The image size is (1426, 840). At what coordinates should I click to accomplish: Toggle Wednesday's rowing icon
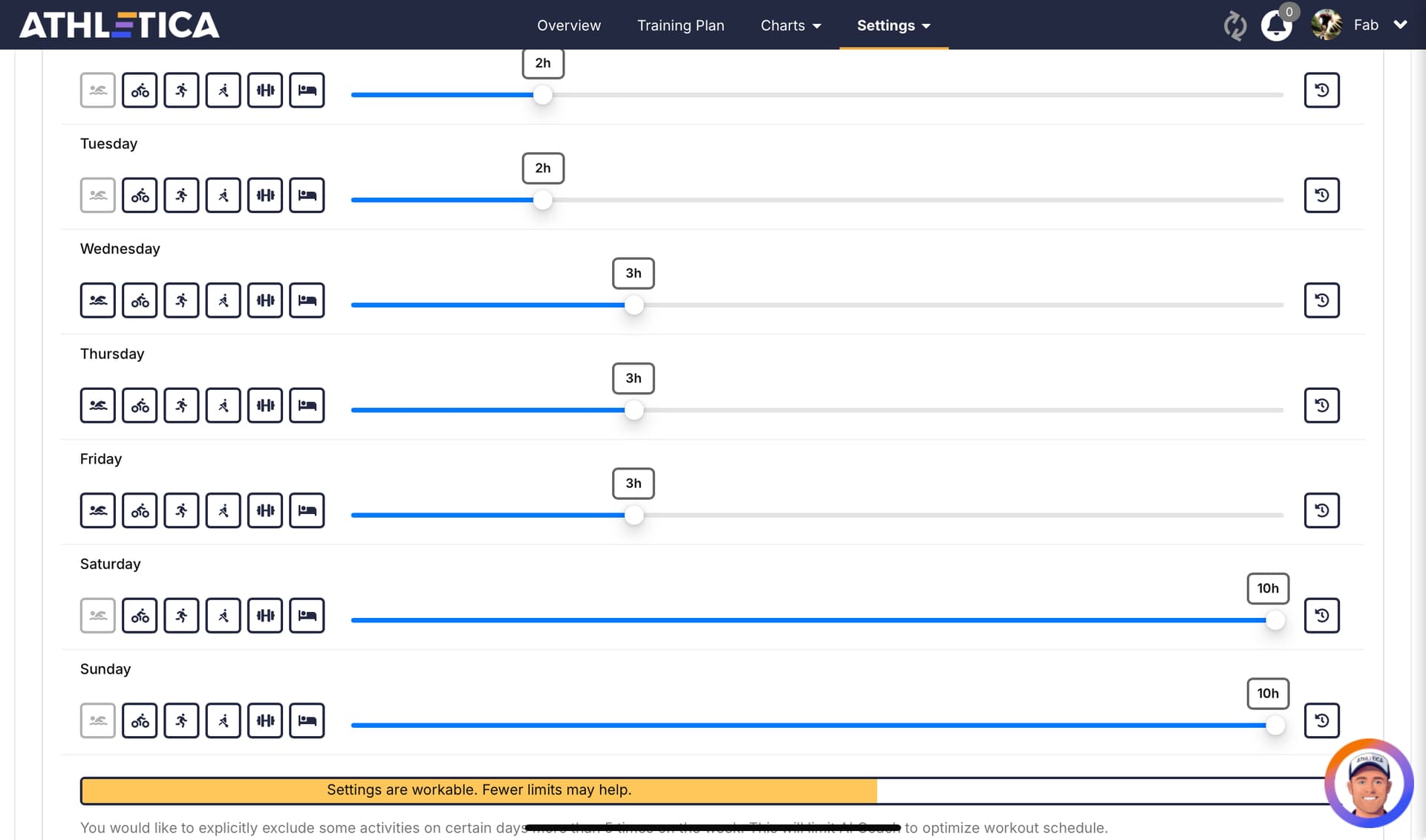223,301
